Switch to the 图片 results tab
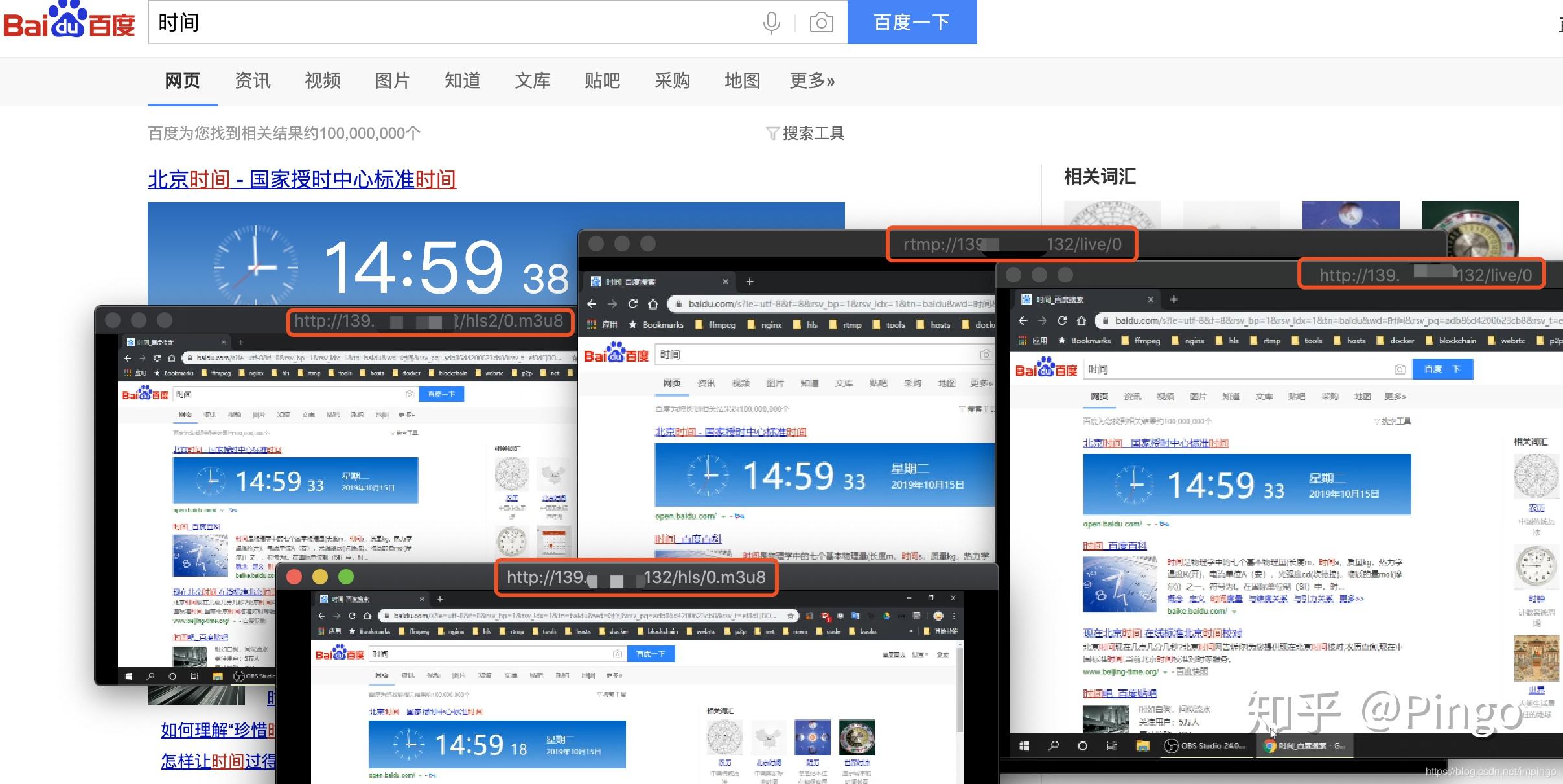 point(393,80)
